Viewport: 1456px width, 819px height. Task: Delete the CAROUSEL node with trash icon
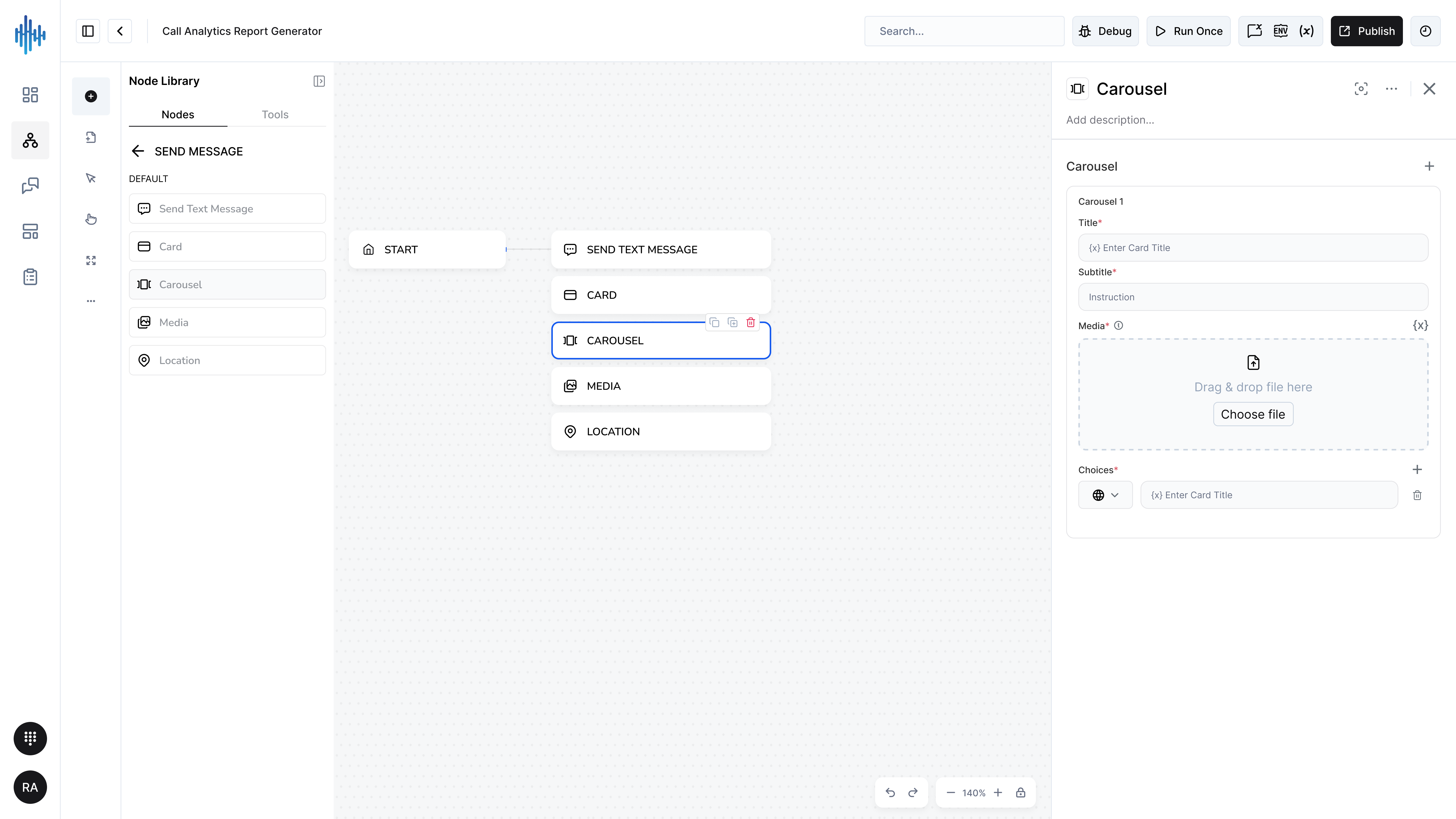click(750, 322)
